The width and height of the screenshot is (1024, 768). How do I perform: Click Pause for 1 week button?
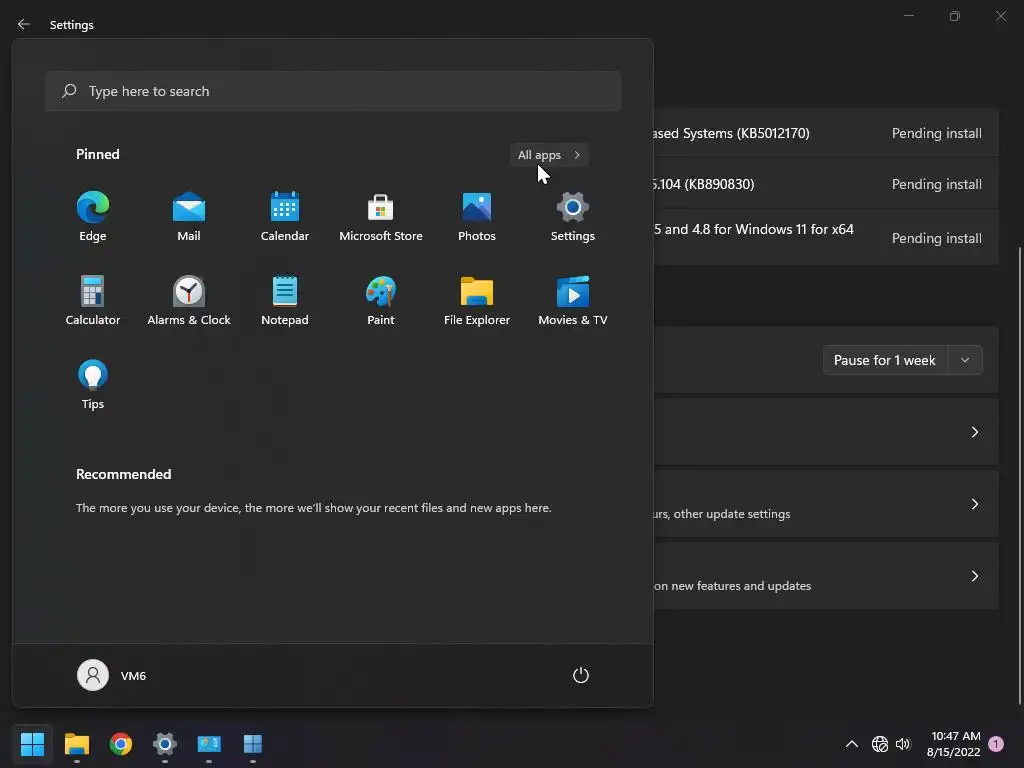884,360
